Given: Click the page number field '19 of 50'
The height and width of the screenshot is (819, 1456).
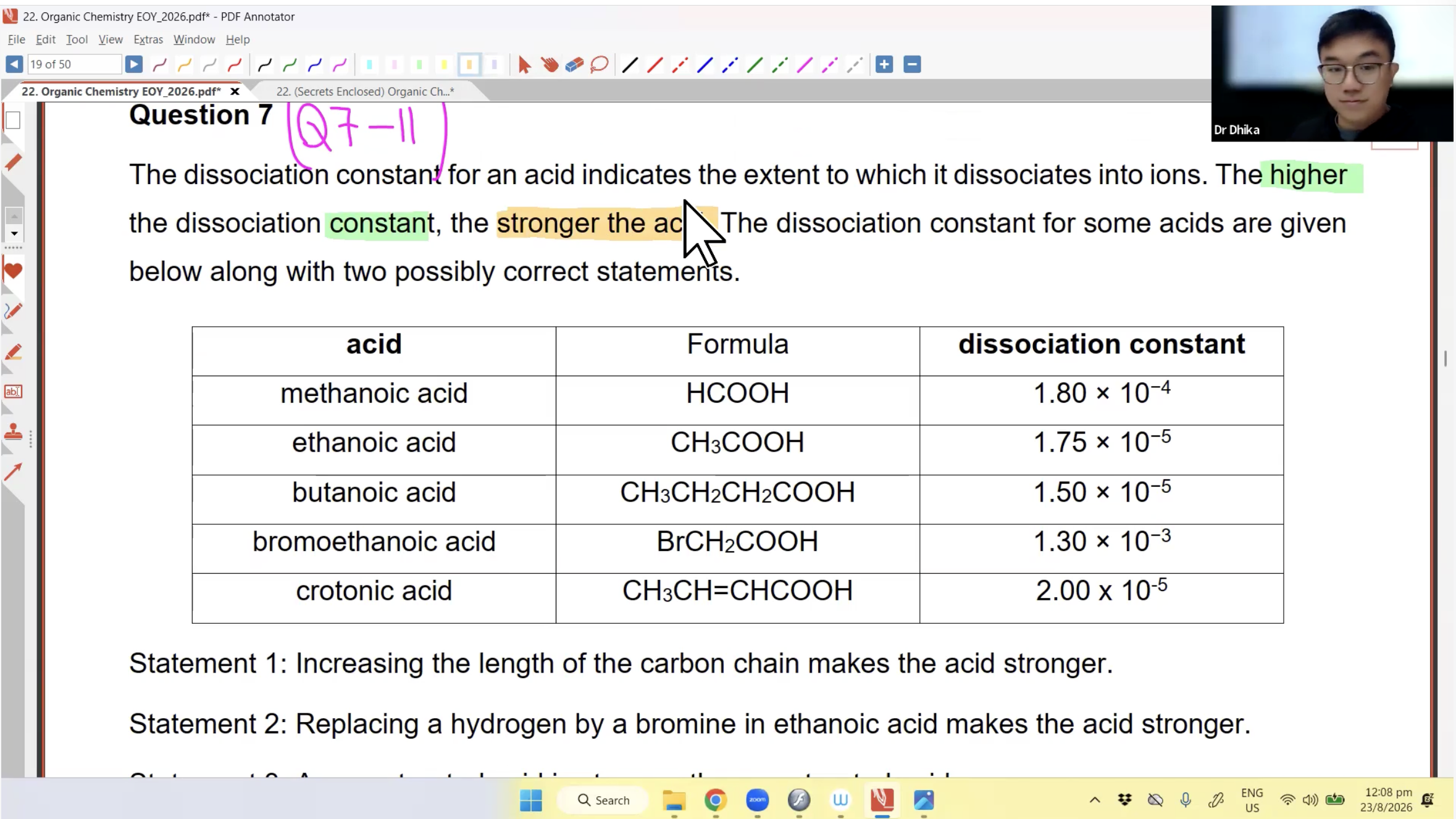Looking at the screenshot, I should [x=74, y=64].
